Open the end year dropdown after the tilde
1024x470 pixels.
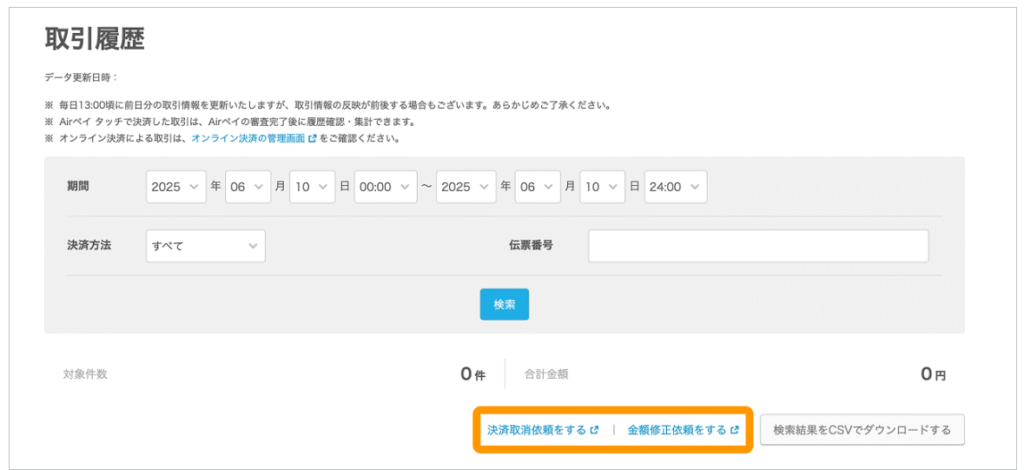pyautogui.click(x=465, y=187)
